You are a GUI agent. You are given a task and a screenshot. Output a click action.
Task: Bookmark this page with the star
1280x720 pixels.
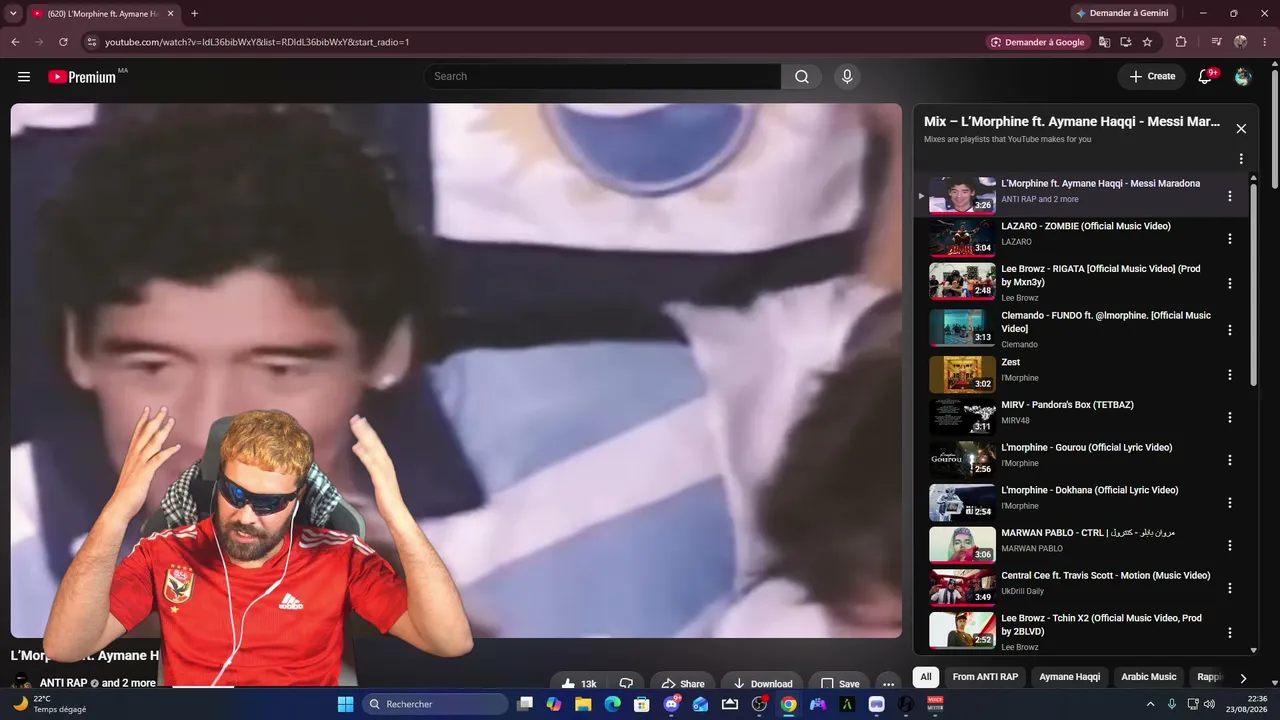tap(1147, 42)
